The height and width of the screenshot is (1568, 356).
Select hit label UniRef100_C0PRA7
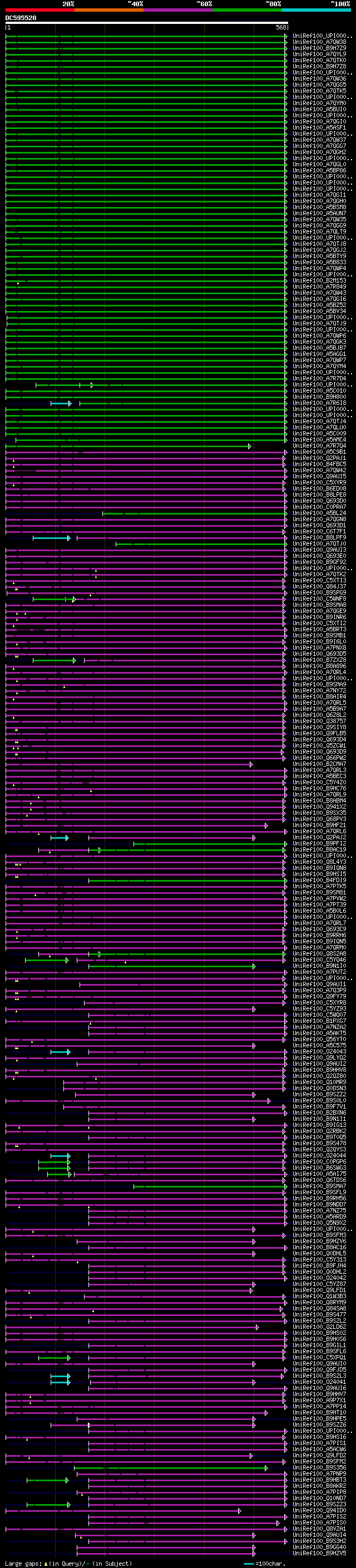(x=319, y=507)
